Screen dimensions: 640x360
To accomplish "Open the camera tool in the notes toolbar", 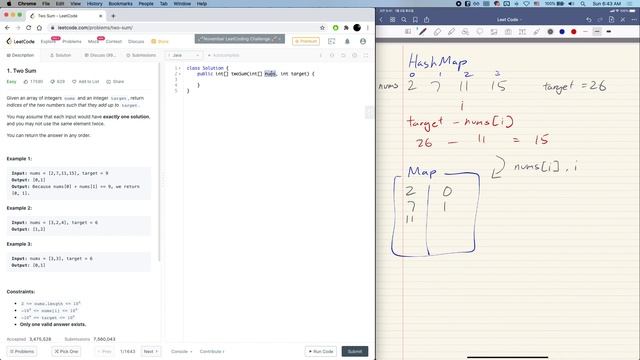I will pyautogui.click(x=508, y=31).
